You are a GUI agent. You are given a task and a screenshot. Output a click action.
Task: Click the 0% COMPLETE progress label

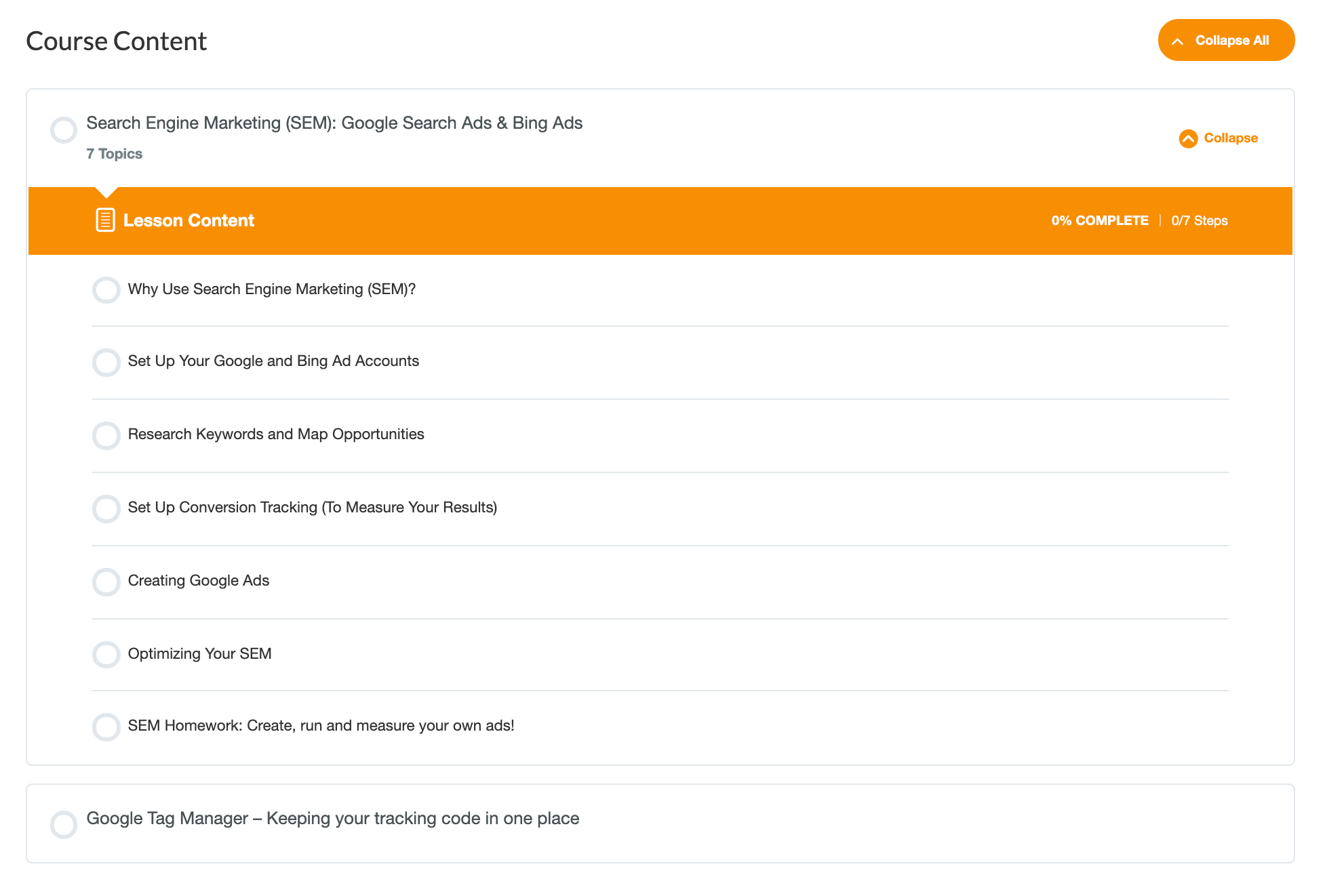pos(1100,221)
